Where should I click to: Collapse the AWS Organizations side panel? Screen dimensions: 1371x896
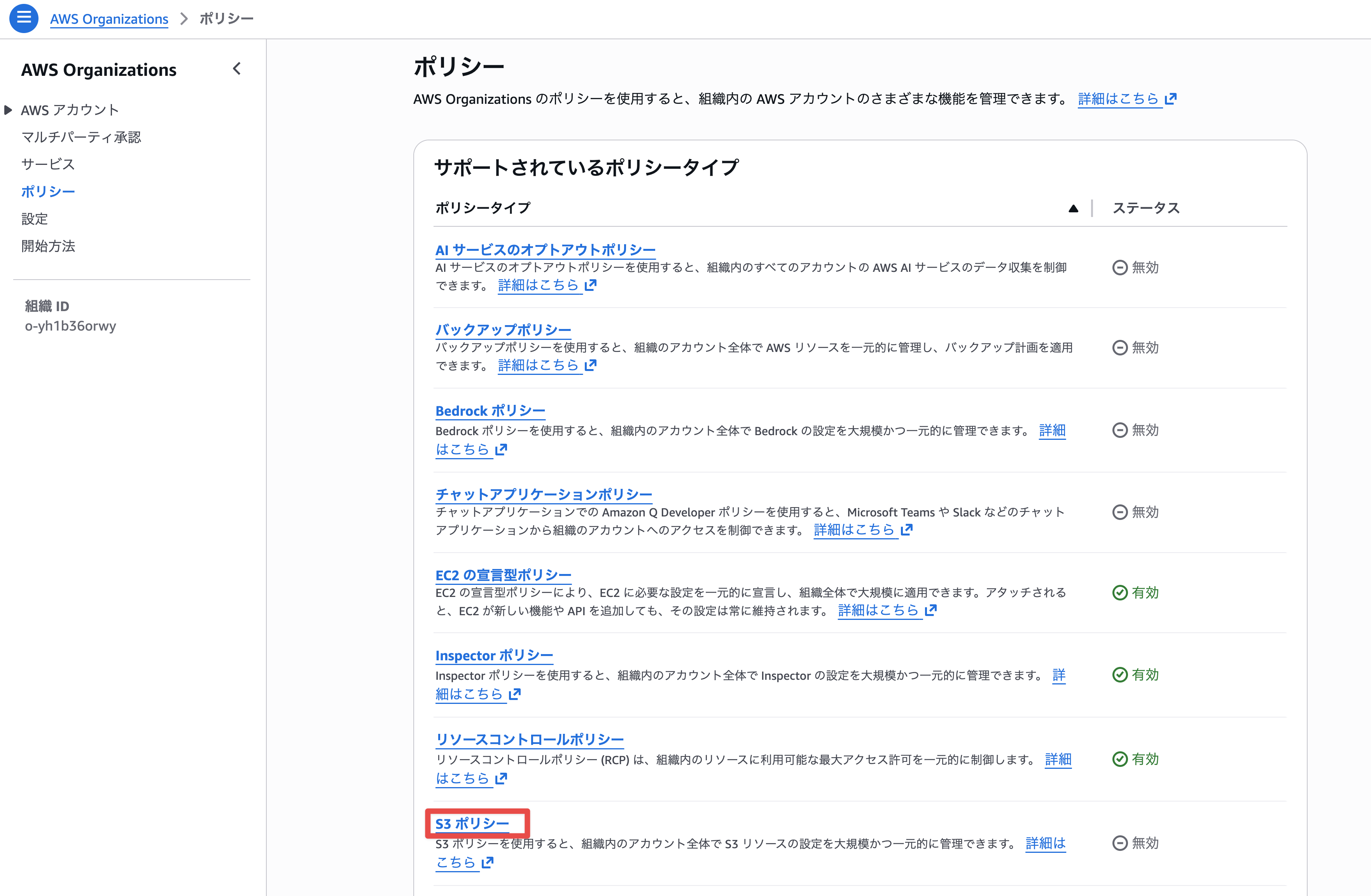[237, 69]
